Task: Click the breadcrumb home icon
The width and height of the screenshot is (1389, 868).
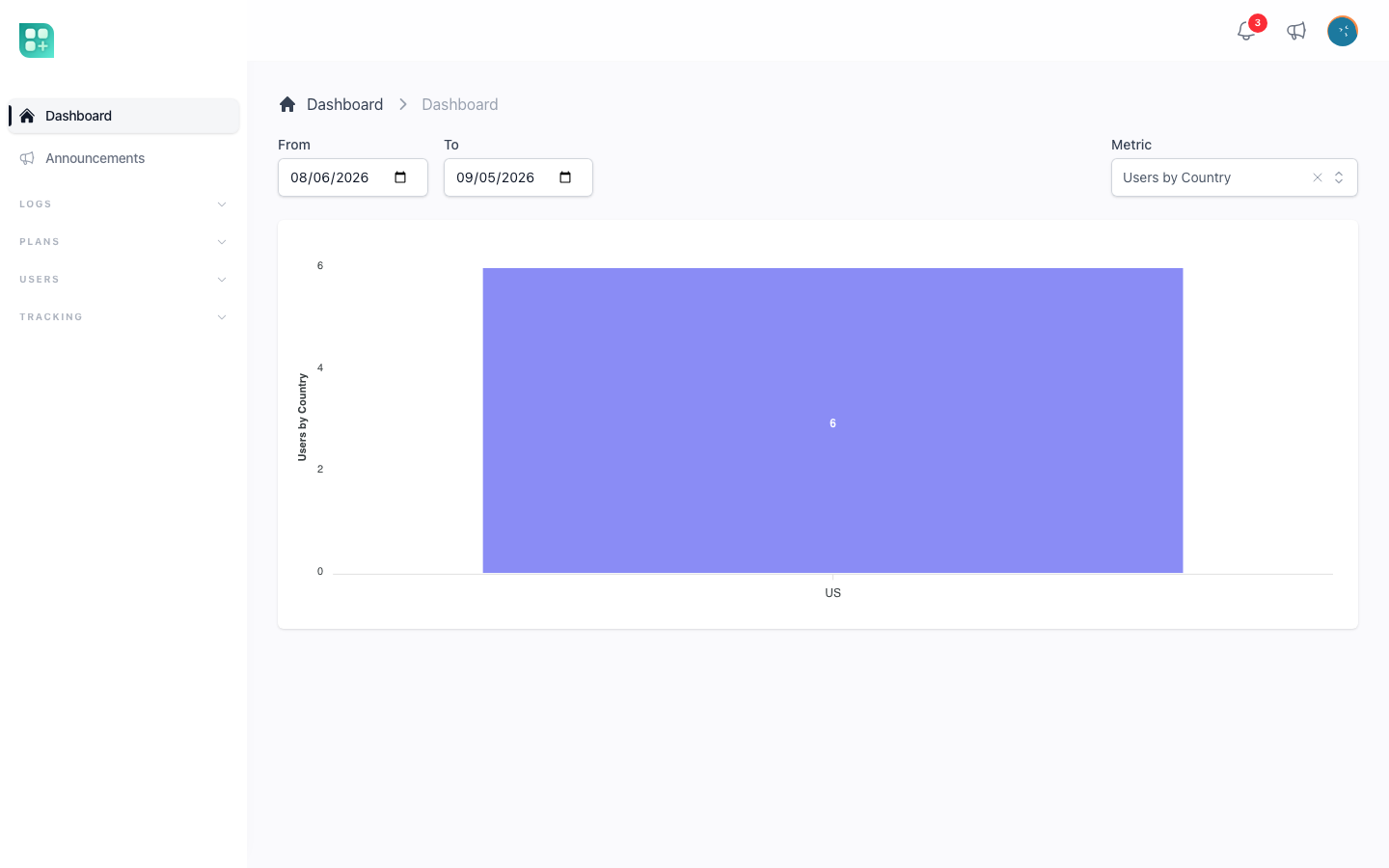Action: click(287, 104)
